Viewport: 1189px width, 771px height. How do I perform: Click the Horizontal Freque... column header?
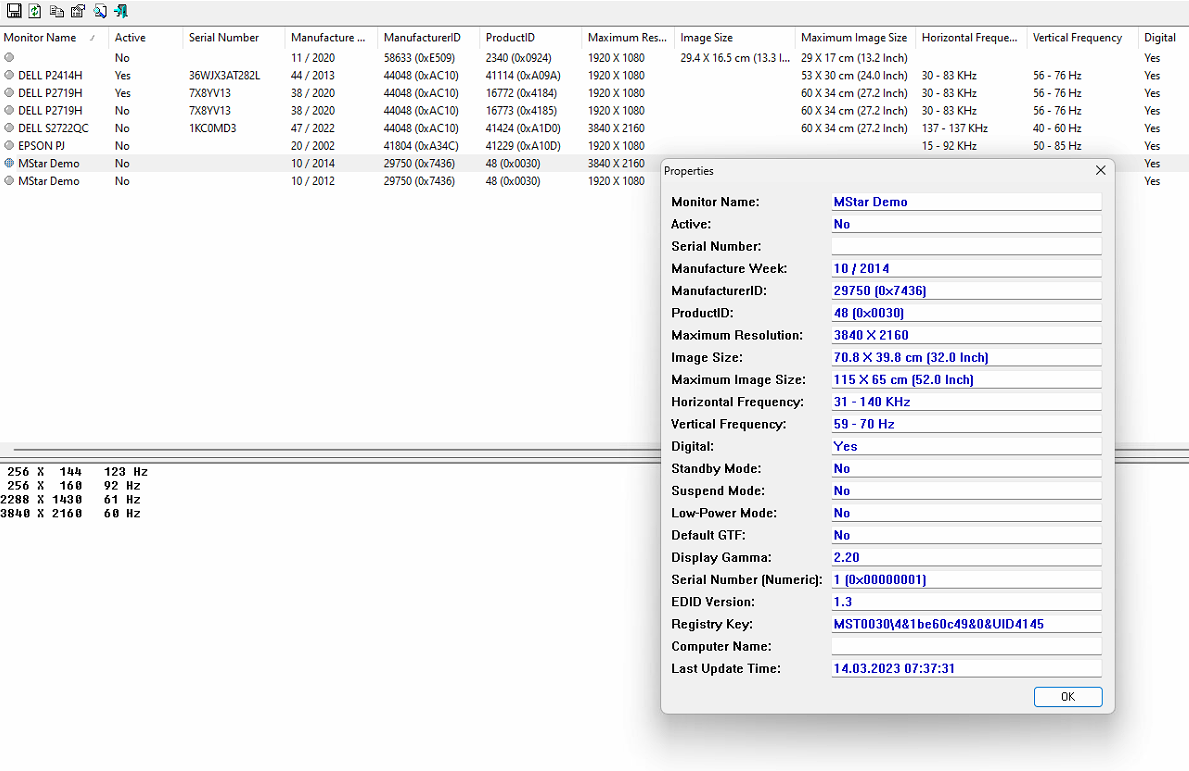[x=971, y=37]
